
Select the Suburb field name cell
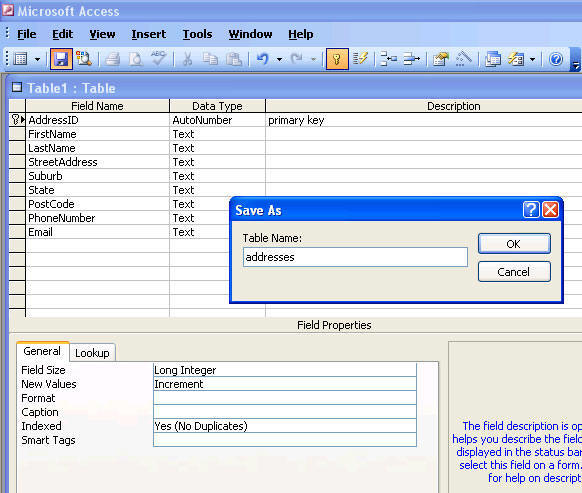pyautogui.click(x=97, y=176)
